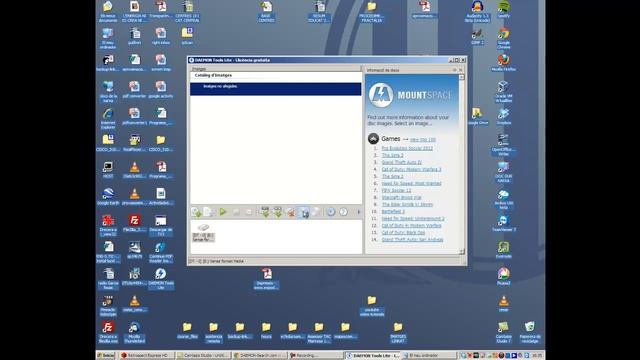Close the disc information side panel
Image resolution: width=640 pixels, height=360 pixels.
[x=460, y=70]
